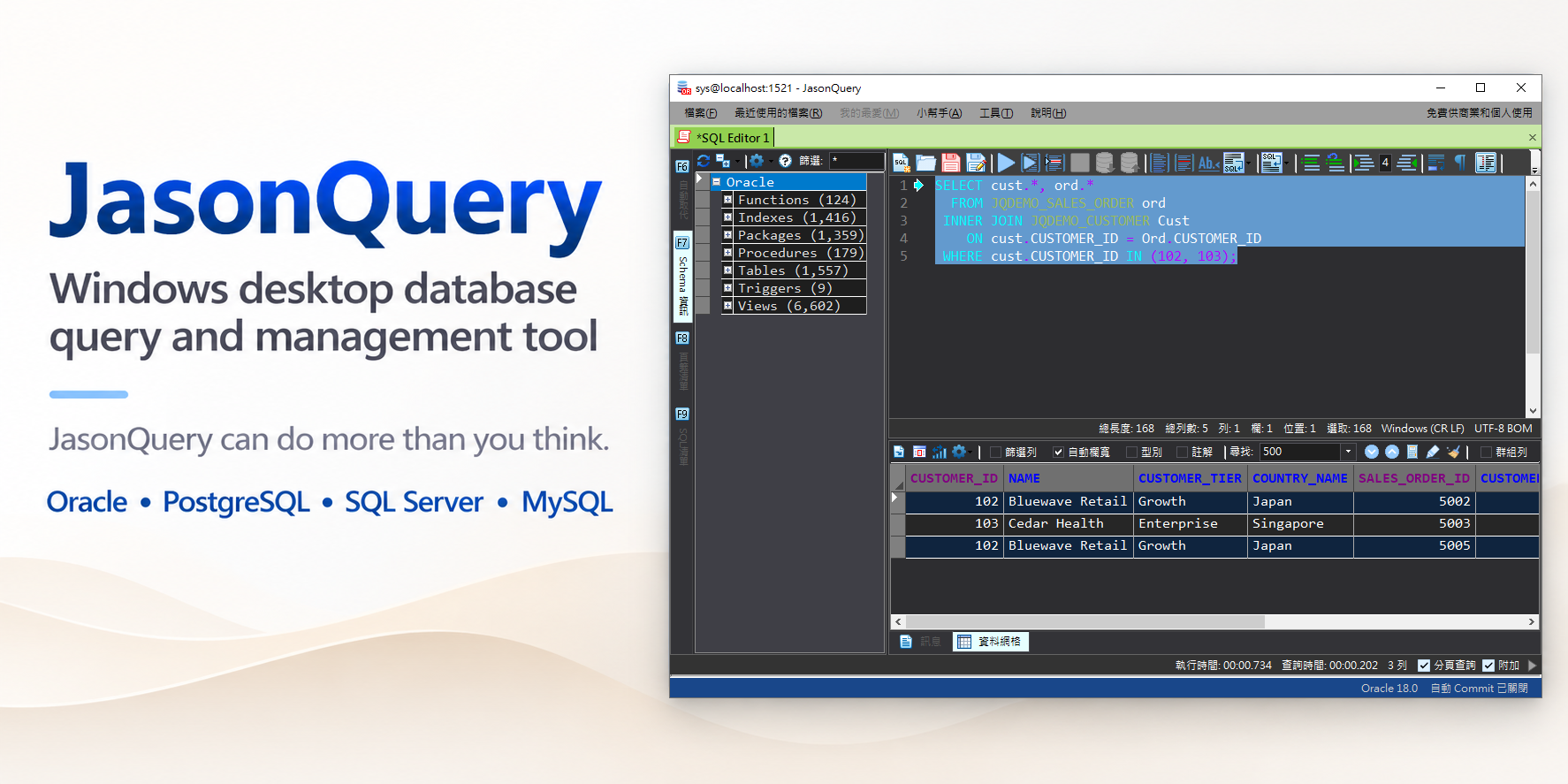Collapse the Oracle tree node
The image size is (1568, 784).
[x=717, y=182]
